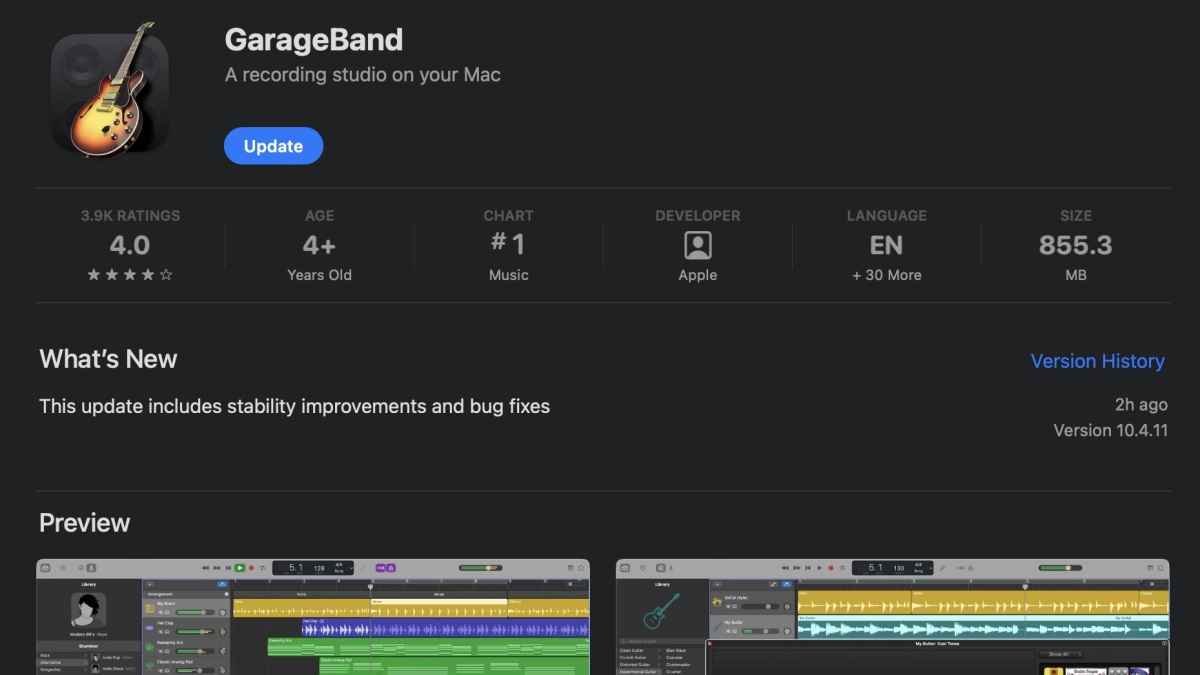Screen dimensions: 1200x675
Task: Click red record button in second preview
Action: tap(830, 568)
